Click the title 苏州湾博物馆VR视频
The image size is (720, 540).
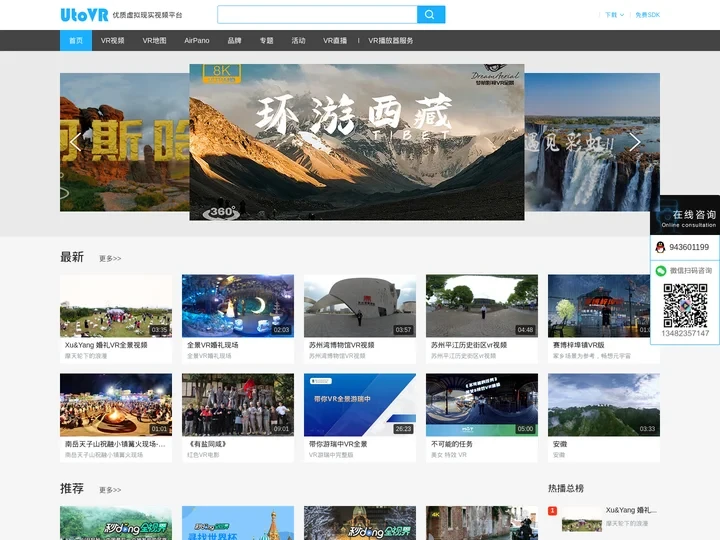tap(342, 345)
